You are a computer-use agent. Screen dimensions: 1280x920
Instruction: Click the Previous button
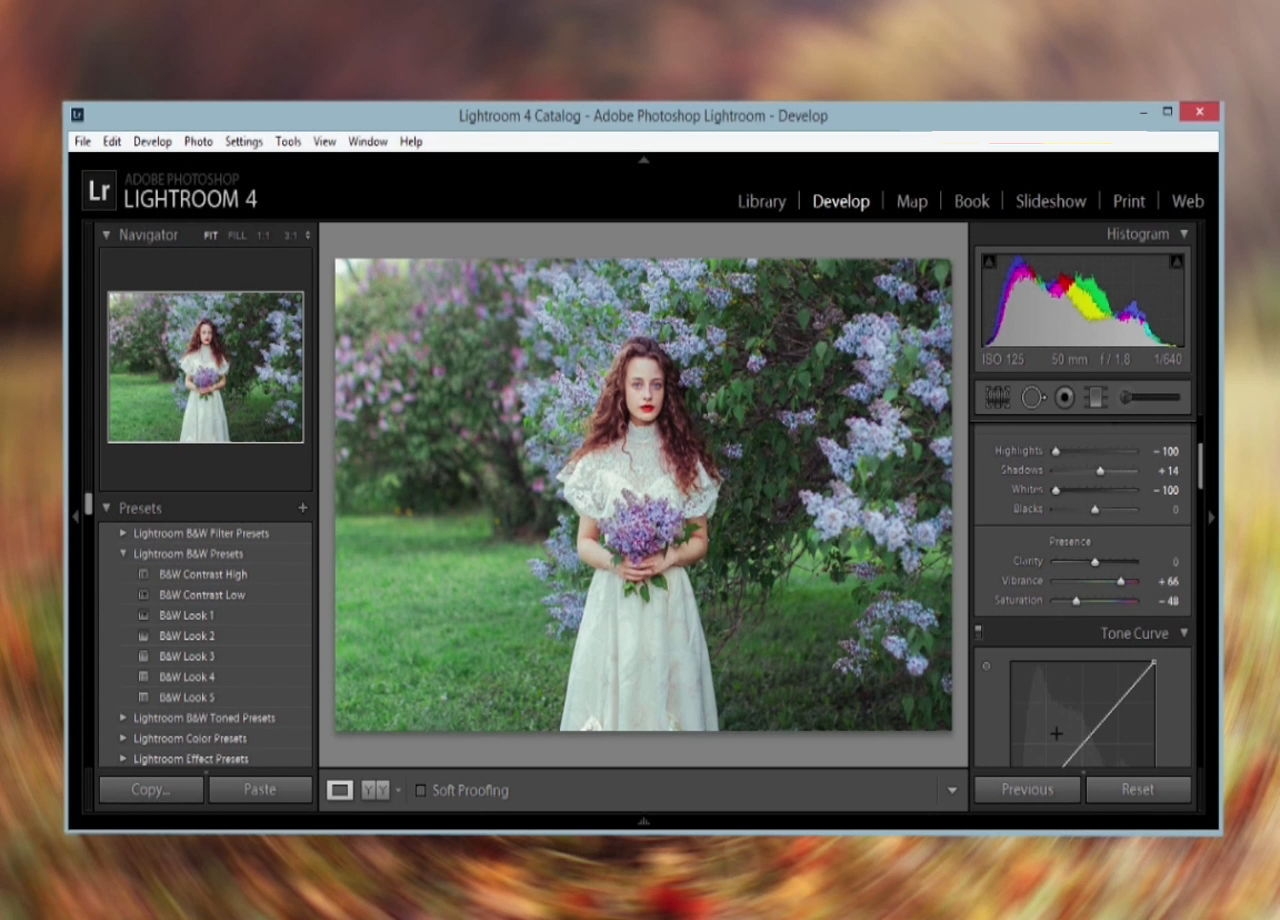(x=1027, y=789)
